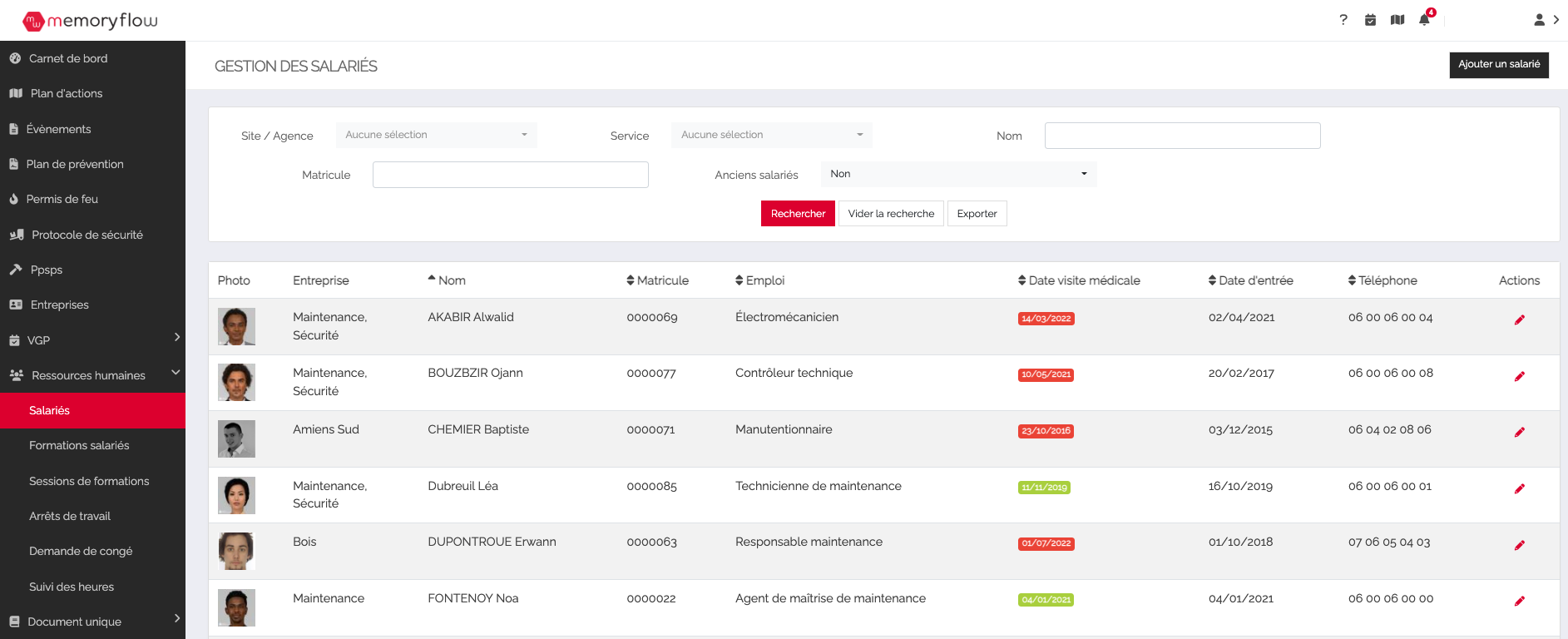This screenshot has height=639, width=1568.
Task: Click the green 11/11/2019 medical date badge
Action: pyautogui.click(x=1044, y=488)
